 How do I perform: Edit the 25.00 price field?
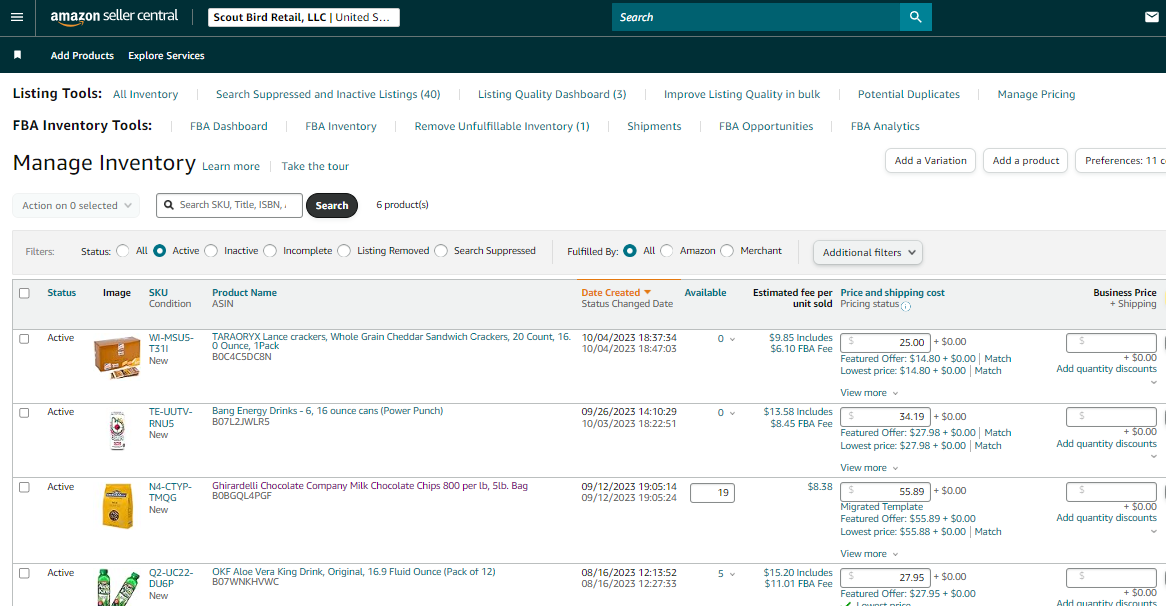(885, 342)
